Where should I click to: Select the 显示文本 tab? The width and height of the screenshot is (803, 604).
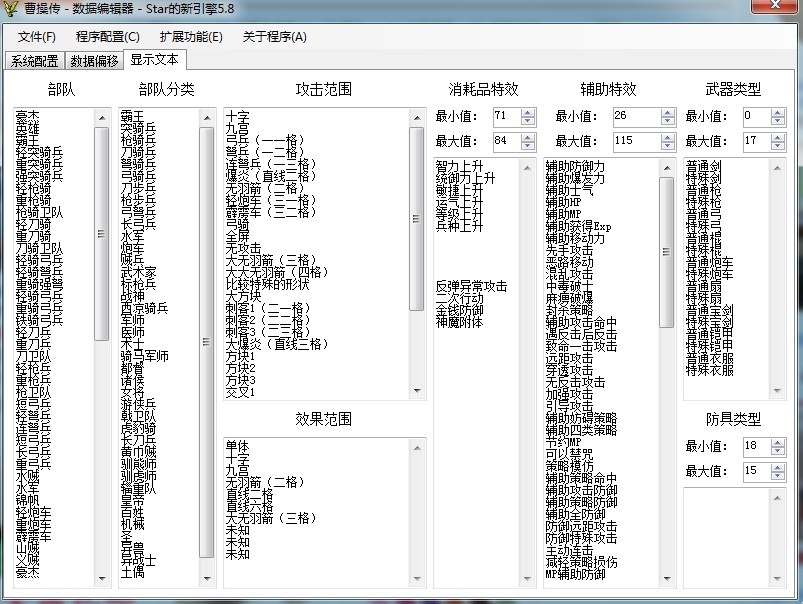154,60
